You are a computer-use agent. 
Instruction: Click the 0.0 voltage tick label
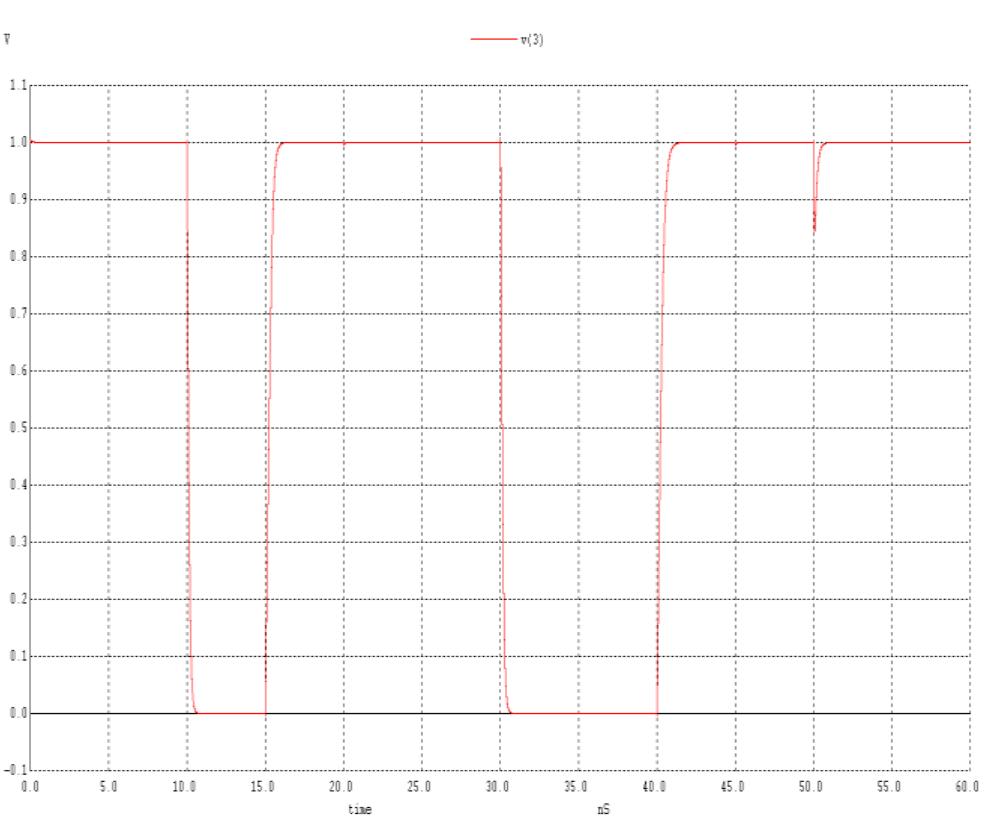pyautogui.click(x=18, y=710)
